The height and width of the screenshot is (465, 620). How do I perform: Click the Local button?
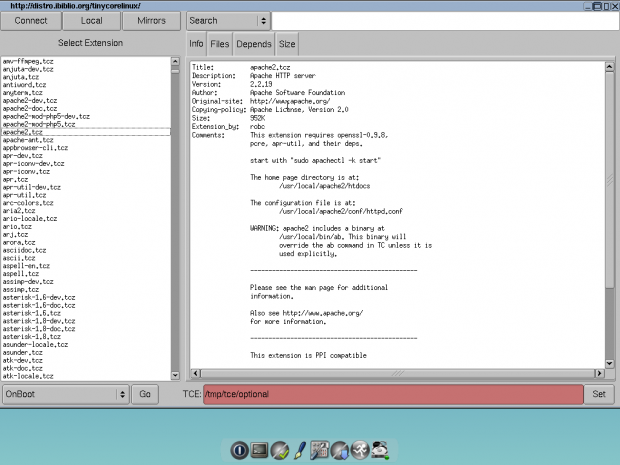pyautogui.click(x=91, y=21)
